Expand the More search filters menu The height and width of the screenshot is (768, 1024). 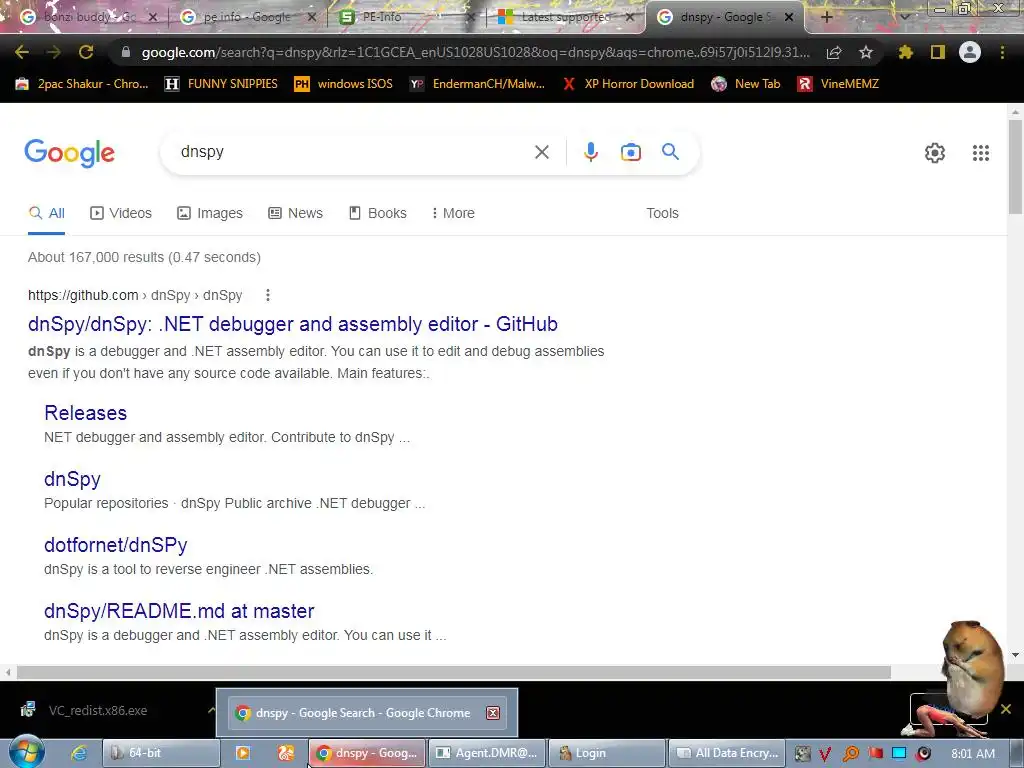pos(453,213)
